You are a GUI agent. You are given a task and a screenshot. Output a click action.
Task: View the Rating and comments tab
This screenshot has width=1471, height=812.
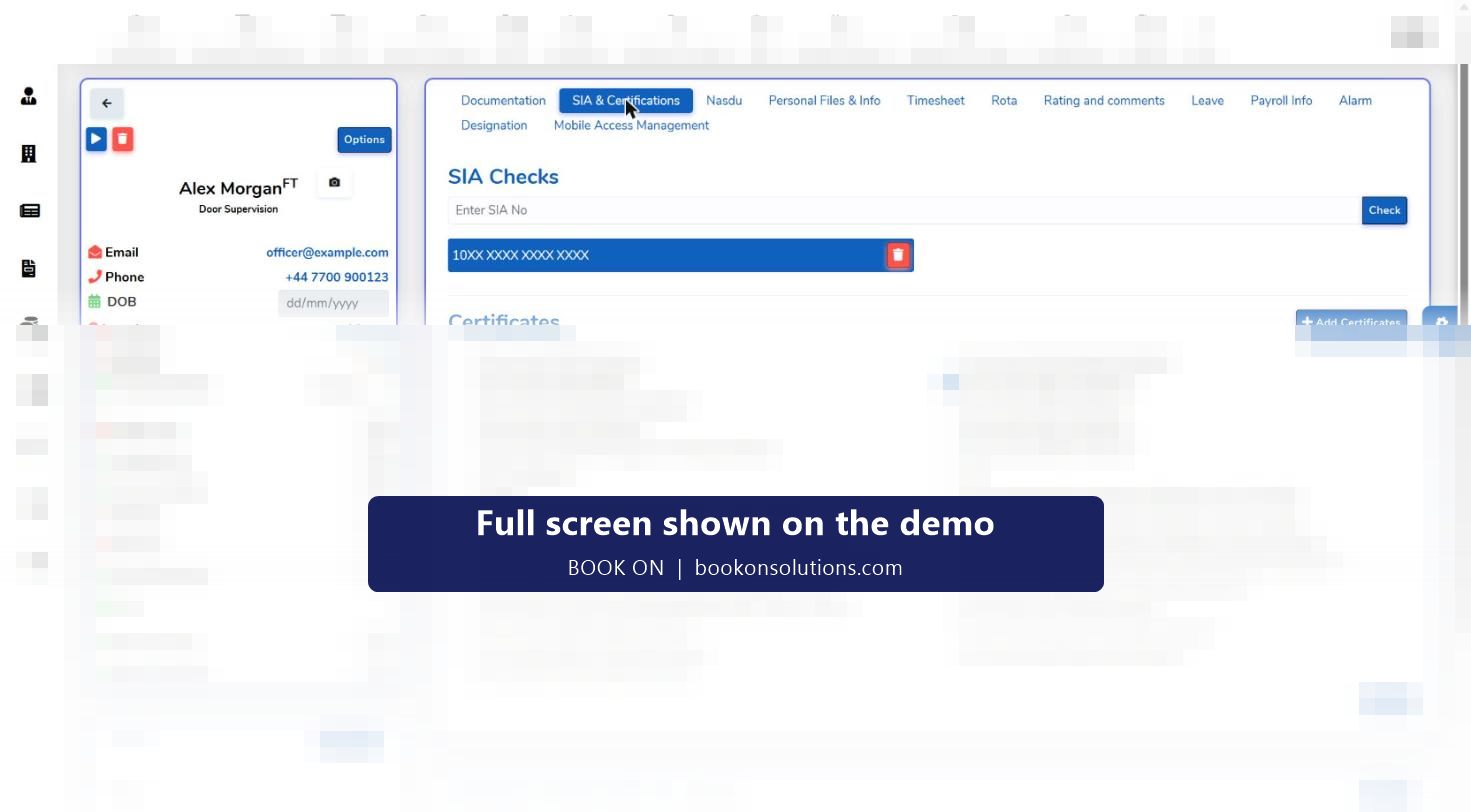[1104, 100]
